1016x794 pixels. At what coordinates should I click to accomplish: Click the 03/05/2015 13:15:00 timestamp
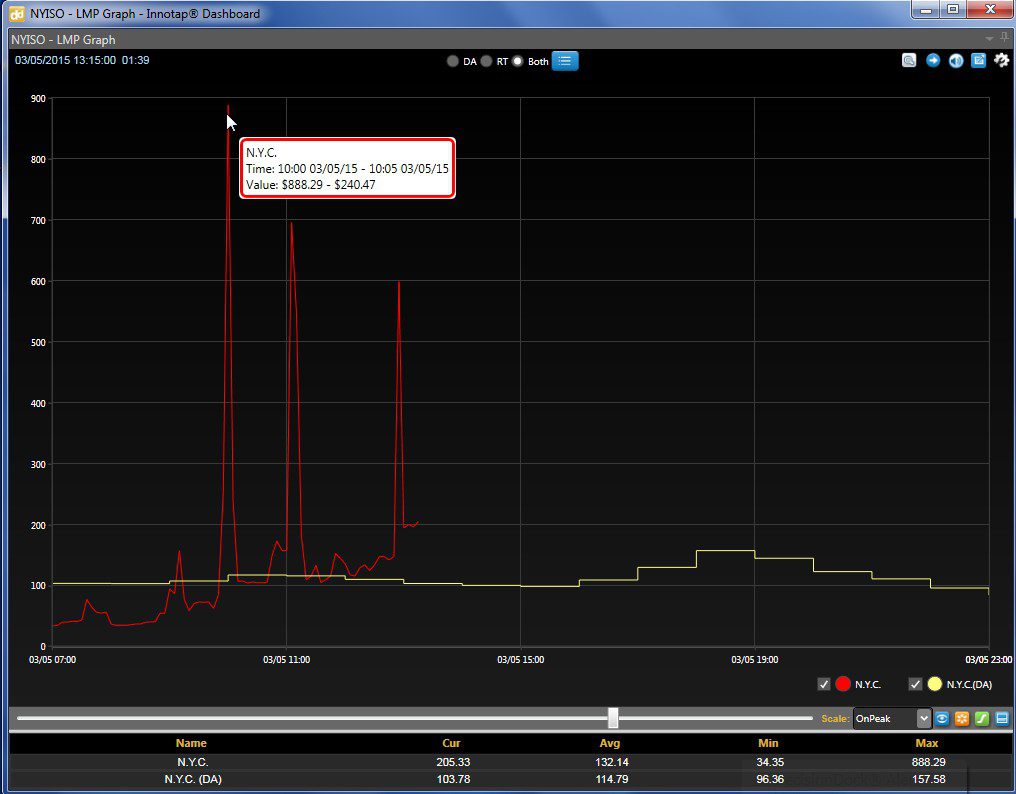65,60
